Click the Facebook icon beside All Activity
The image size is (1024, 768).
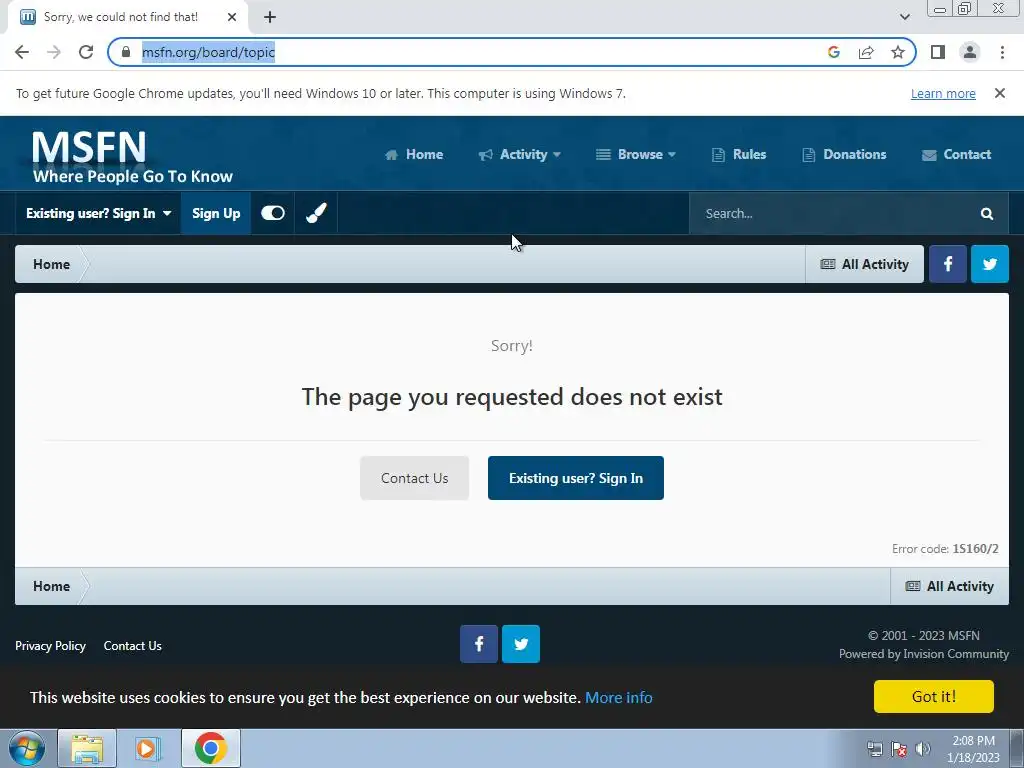(x=948, y=264)
